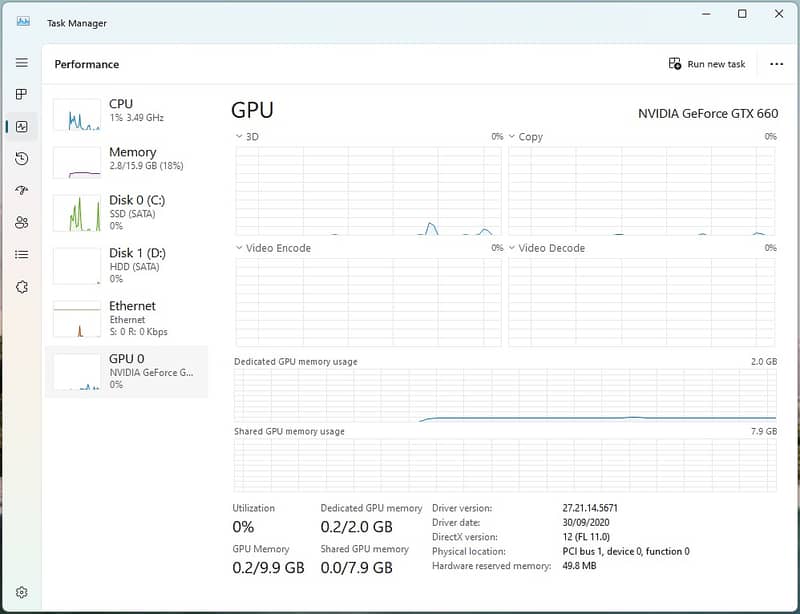Screen dimensions: 800x614
Task: Click driver version 27.21.14.5671
Action: coord(590,508)
